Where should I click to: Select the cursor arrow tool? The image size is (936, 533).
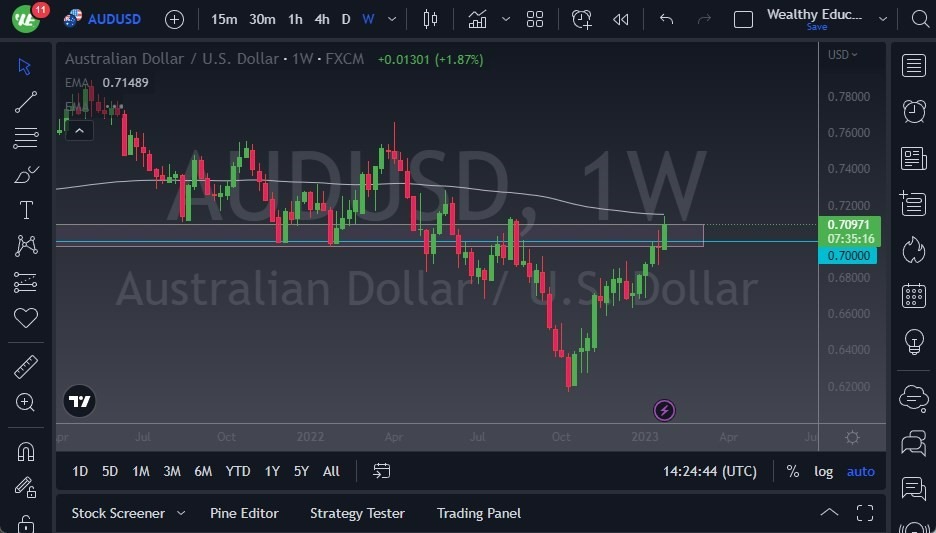point(25,66)
